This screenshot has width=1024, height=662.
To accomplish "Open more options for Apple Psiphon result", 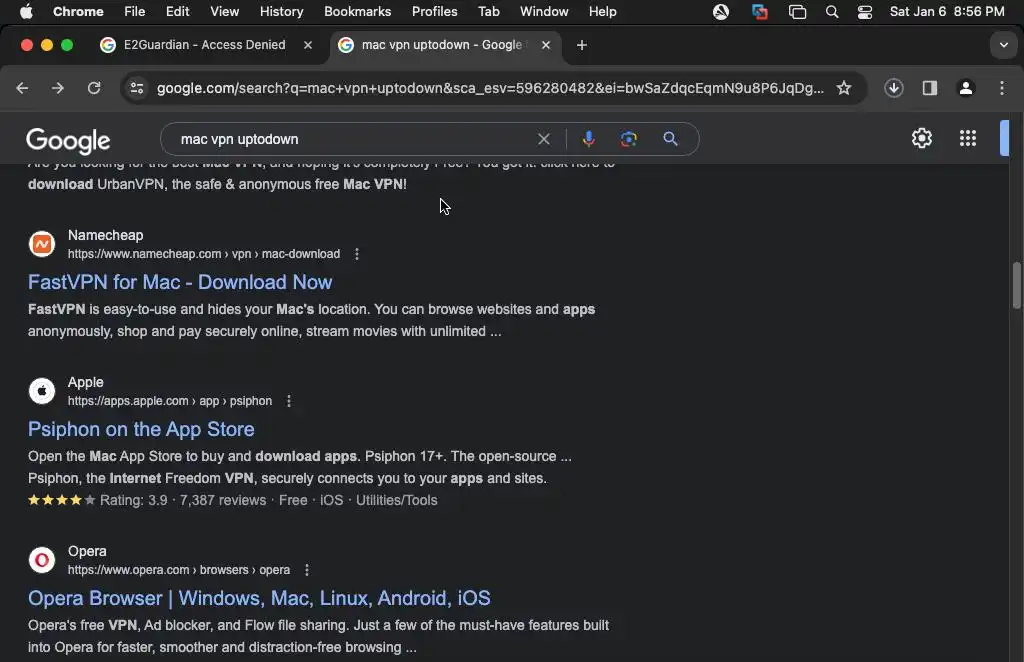I will tap(289, 401).
